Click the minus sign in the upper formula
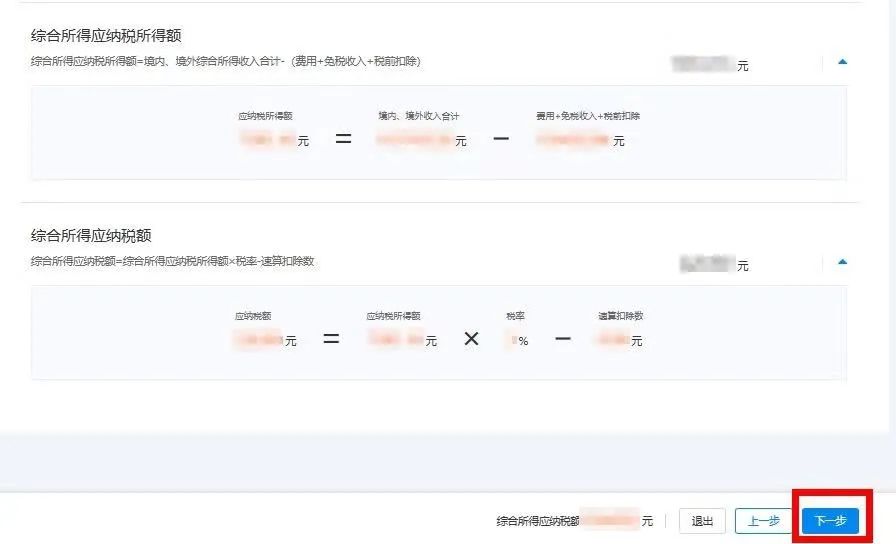896x544 pixels. pyautogui.click(x=501, y=138)
